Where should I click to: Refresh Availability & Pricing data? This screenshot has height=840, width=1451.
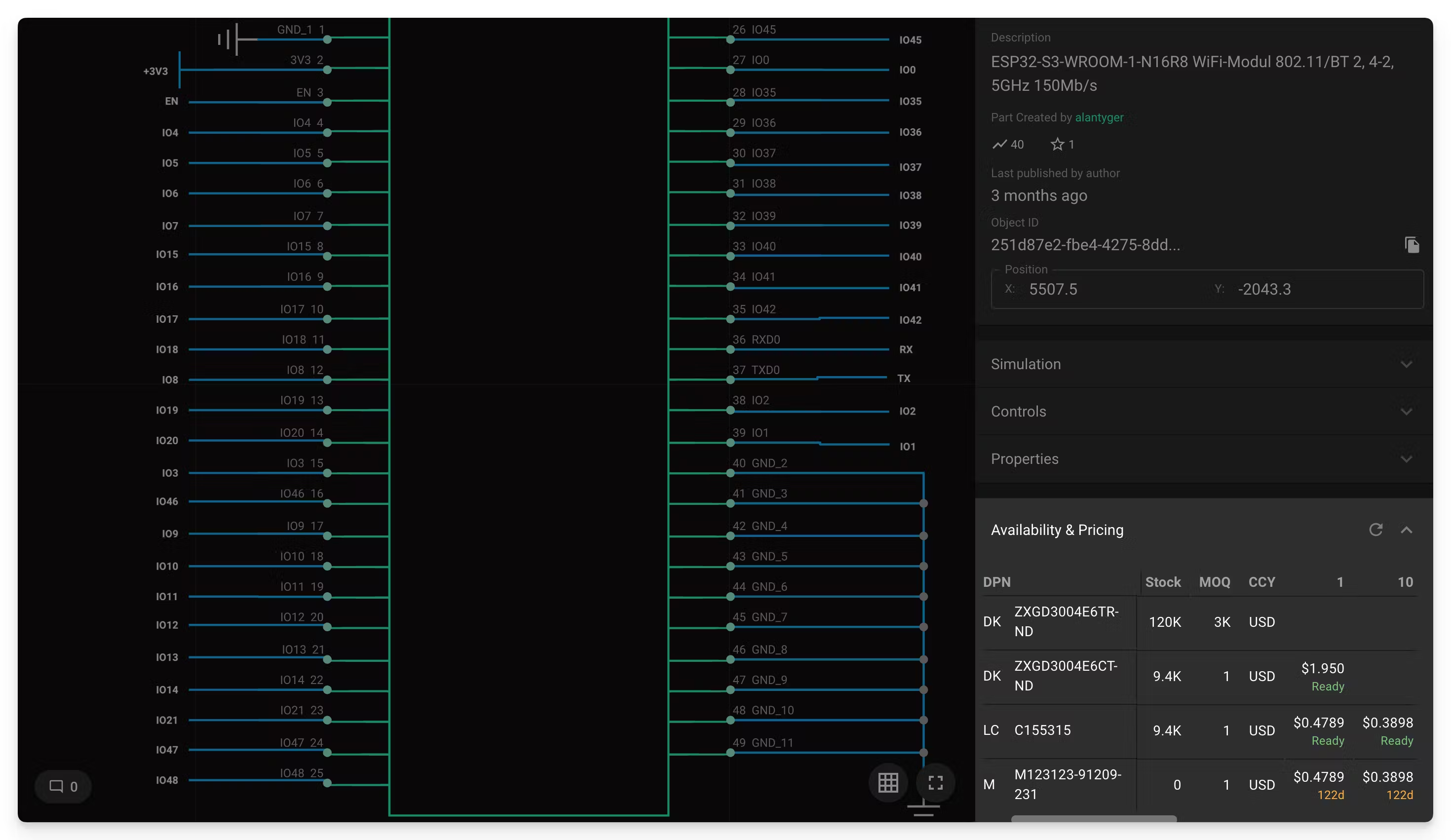point(1375,530)
